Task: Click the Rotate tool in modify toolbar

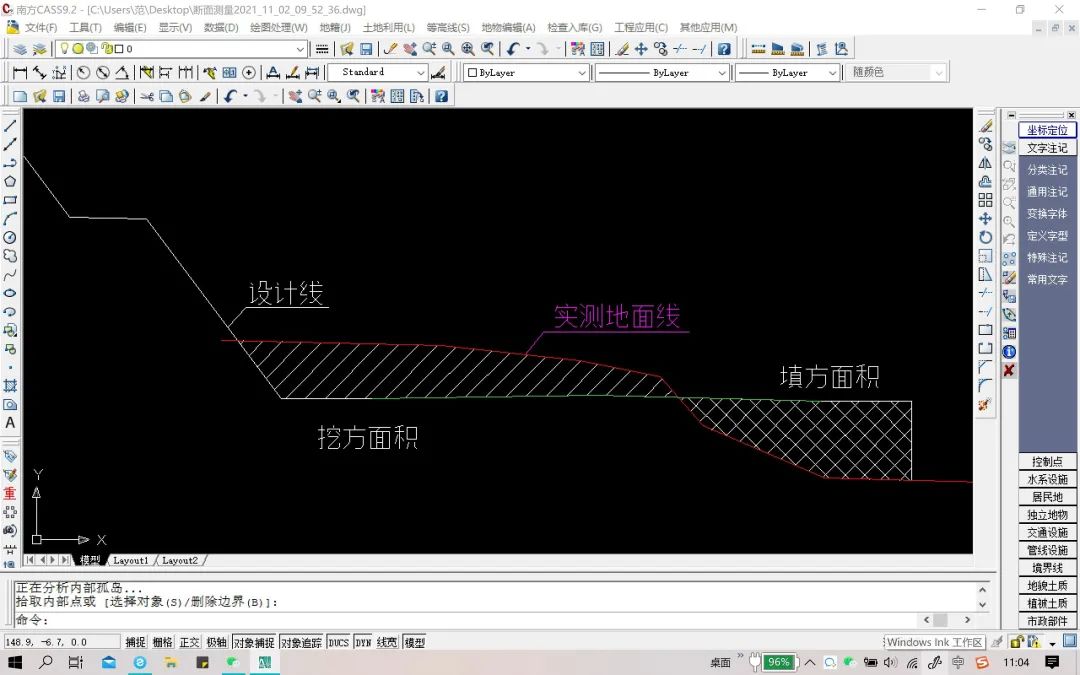Action: pos(986,237)
